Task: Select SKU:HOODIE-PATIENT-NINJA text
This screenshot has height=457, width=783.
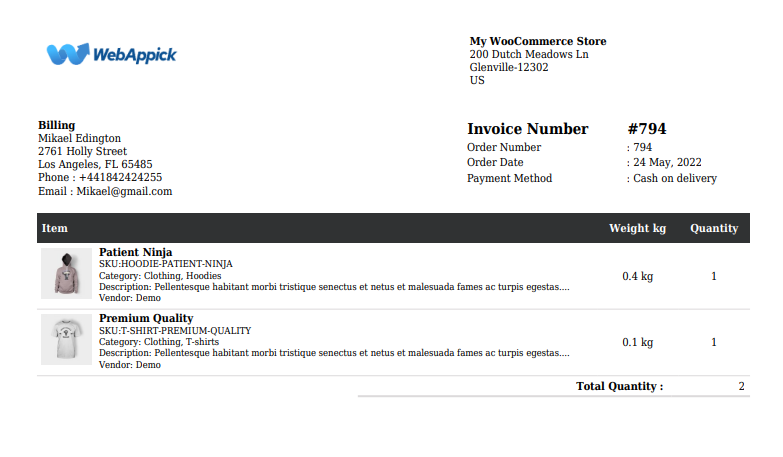Action: [166, 264]
